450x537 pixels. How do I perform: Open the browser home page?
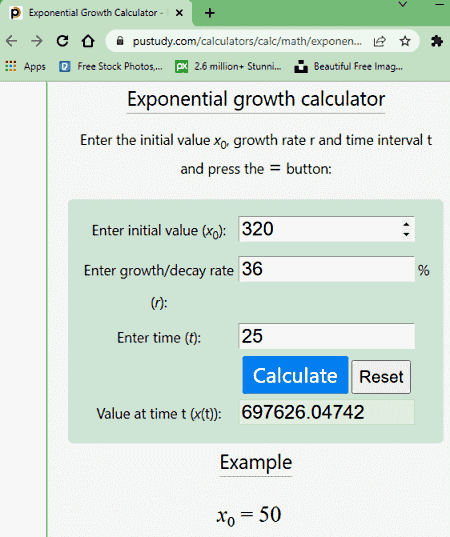pyautogui.click(x=88, y=41)
